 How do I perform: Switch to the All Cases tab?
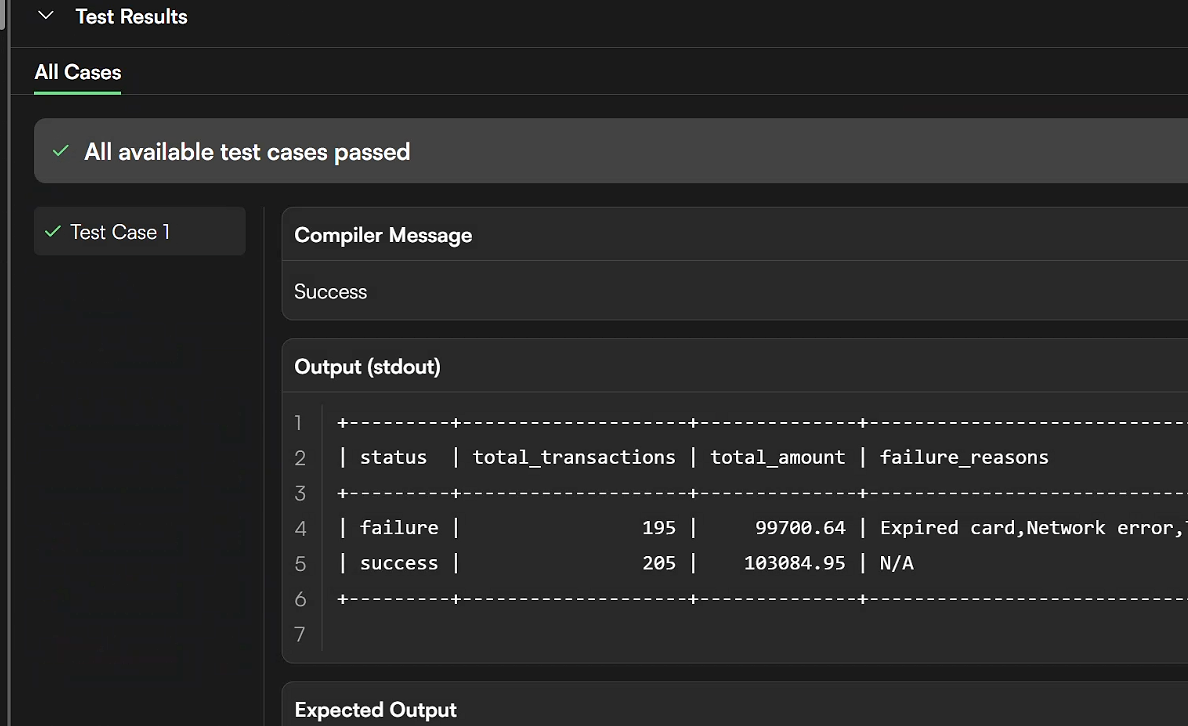click(x=78, y=72)
